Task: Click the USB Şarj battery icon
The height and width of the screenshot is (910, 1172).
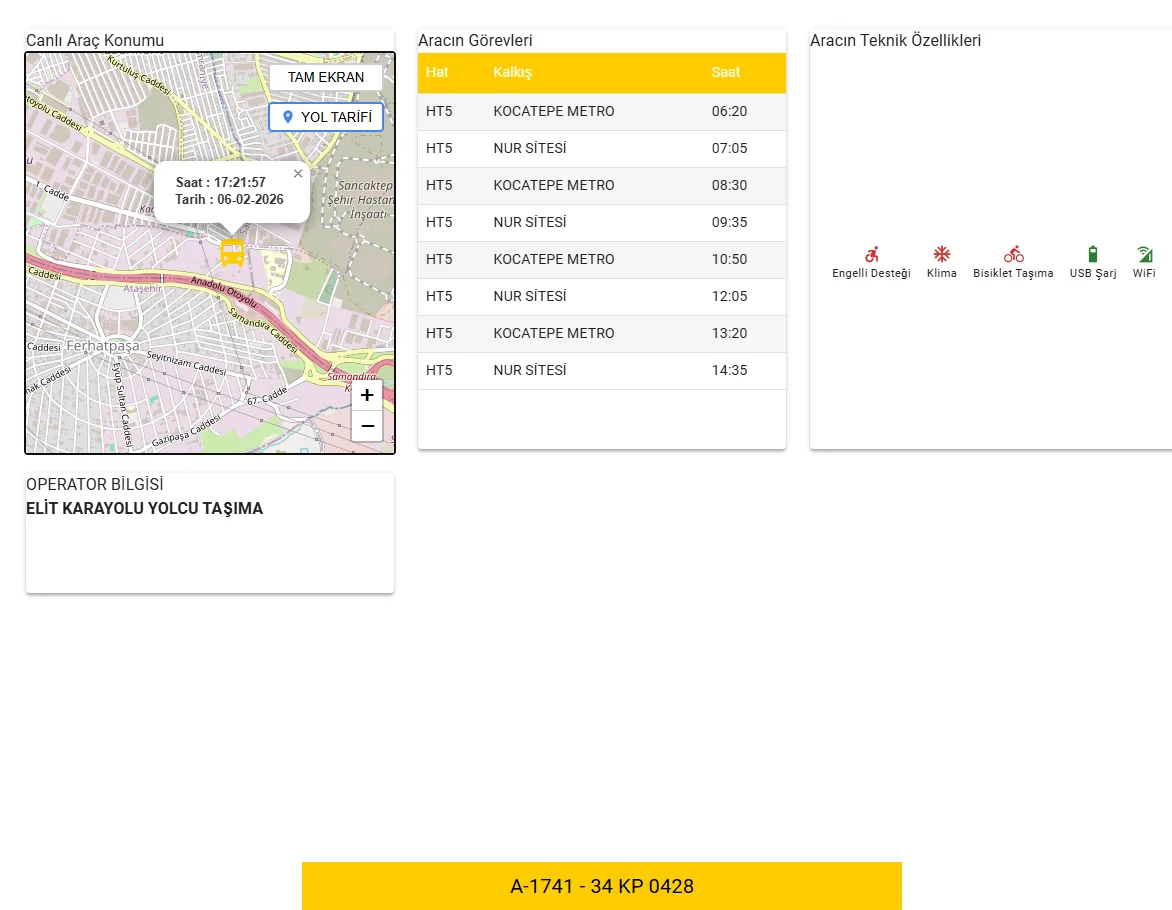Action: click(x=1092, y=254)
